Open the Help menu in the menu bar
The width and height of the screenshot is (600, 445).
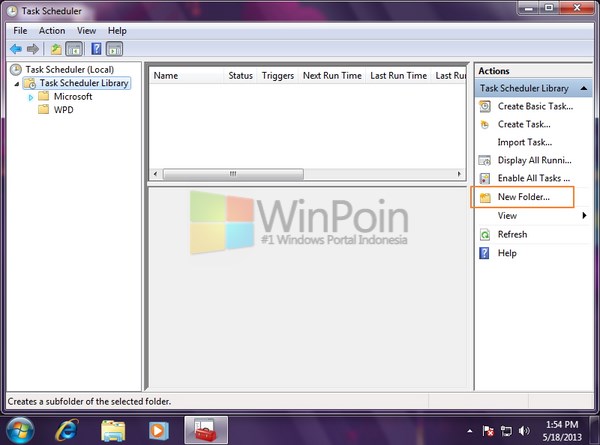[x=117, y=31]
